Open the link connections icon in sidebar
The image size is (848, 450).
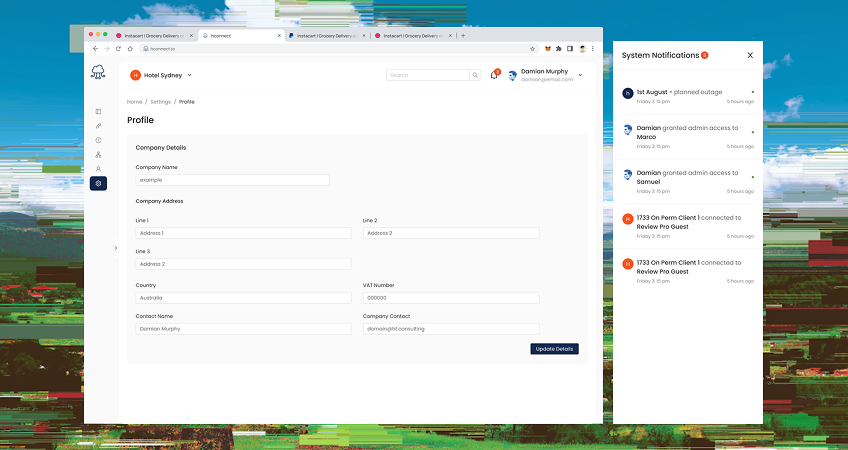pyautogui.click(x=98, y=126)
